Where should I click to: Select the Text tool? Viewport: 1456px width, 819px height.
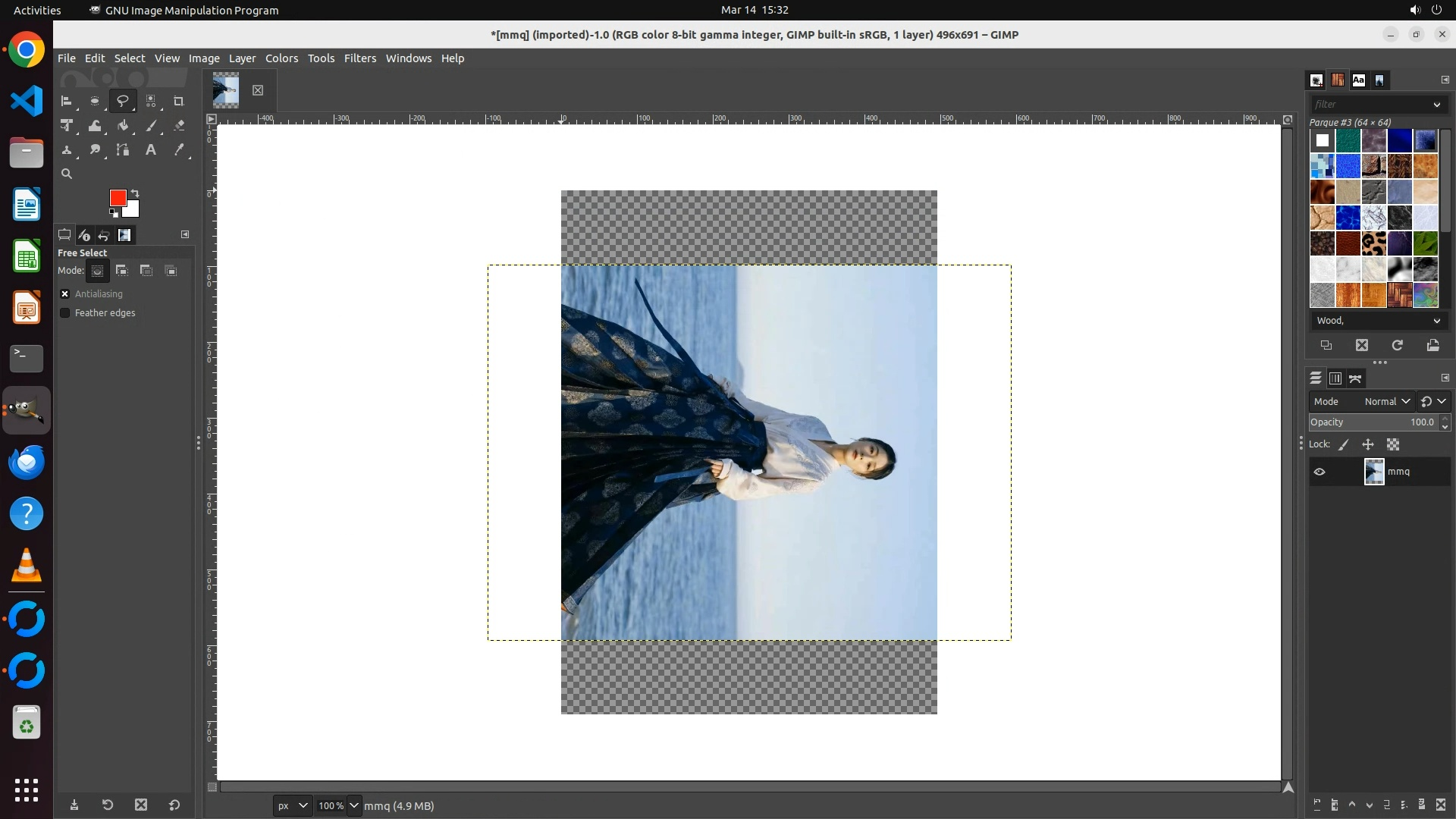point(151,150)
